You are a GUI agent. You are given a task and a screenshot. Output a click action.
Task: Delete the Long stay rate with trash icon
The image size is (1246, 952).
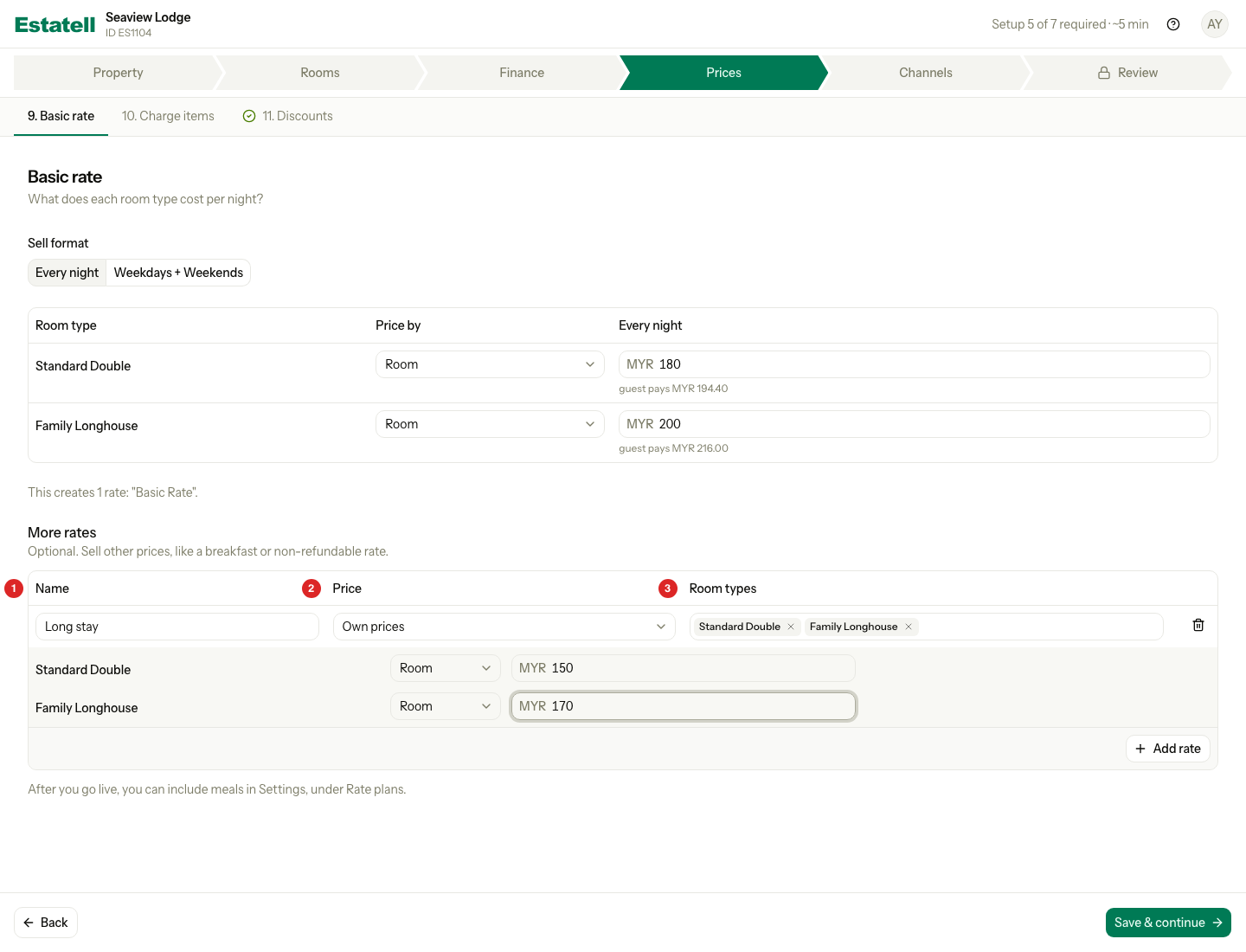click(1198, 625)
